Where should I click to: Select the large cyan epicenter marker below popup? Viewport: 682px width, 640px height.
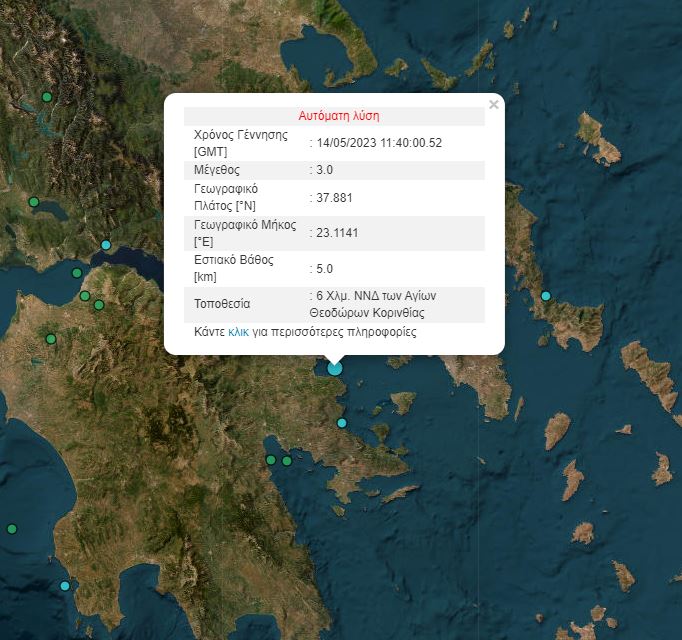[334, 369]
